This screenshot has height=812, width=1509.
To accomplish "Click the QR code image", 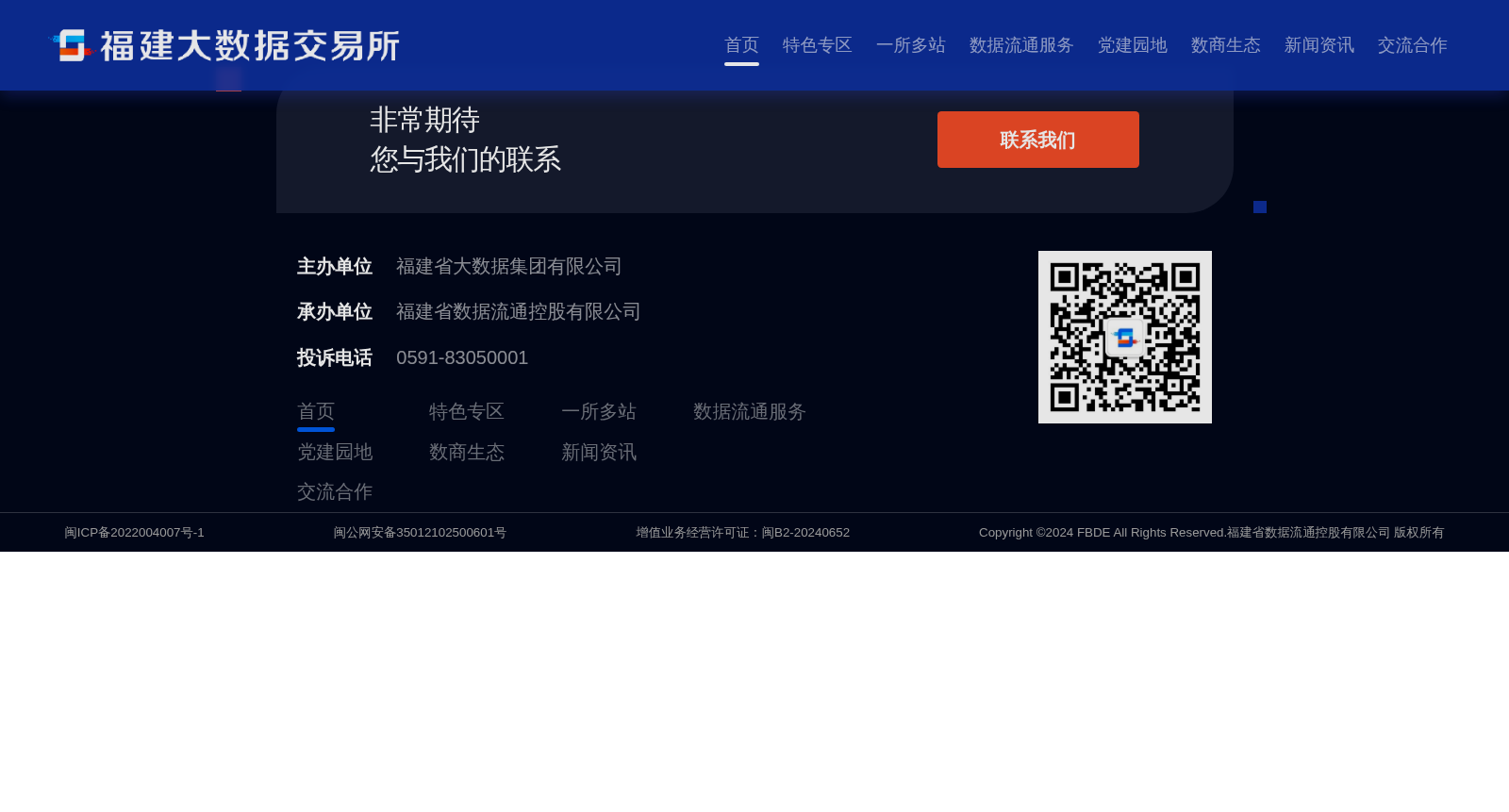I will 1125,337.
